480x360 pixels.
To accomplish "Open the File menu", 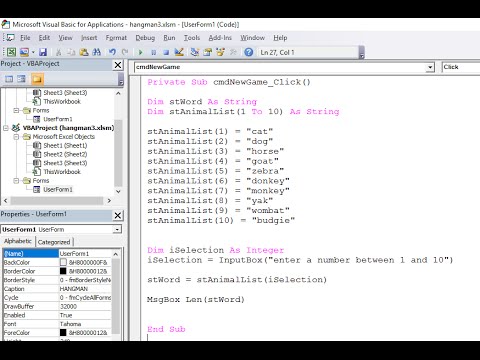I will coord(25,38).
